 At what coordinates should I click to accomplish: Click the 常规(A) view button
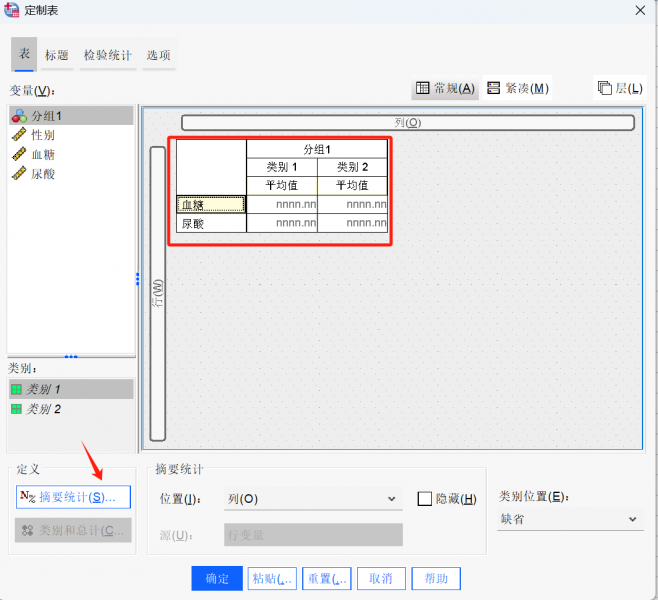[x=445, y=88]
